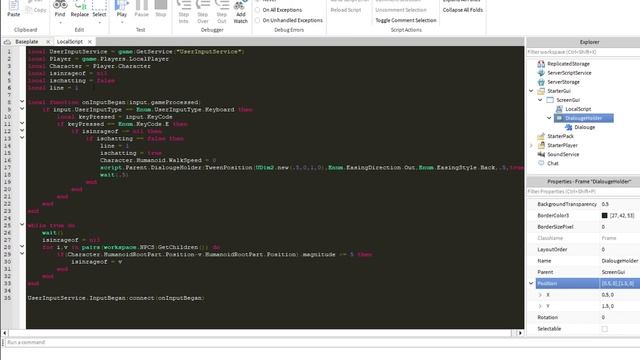Click the Filter Properties search field
Viewport: 640px width, 360px height.
[583, 191]
